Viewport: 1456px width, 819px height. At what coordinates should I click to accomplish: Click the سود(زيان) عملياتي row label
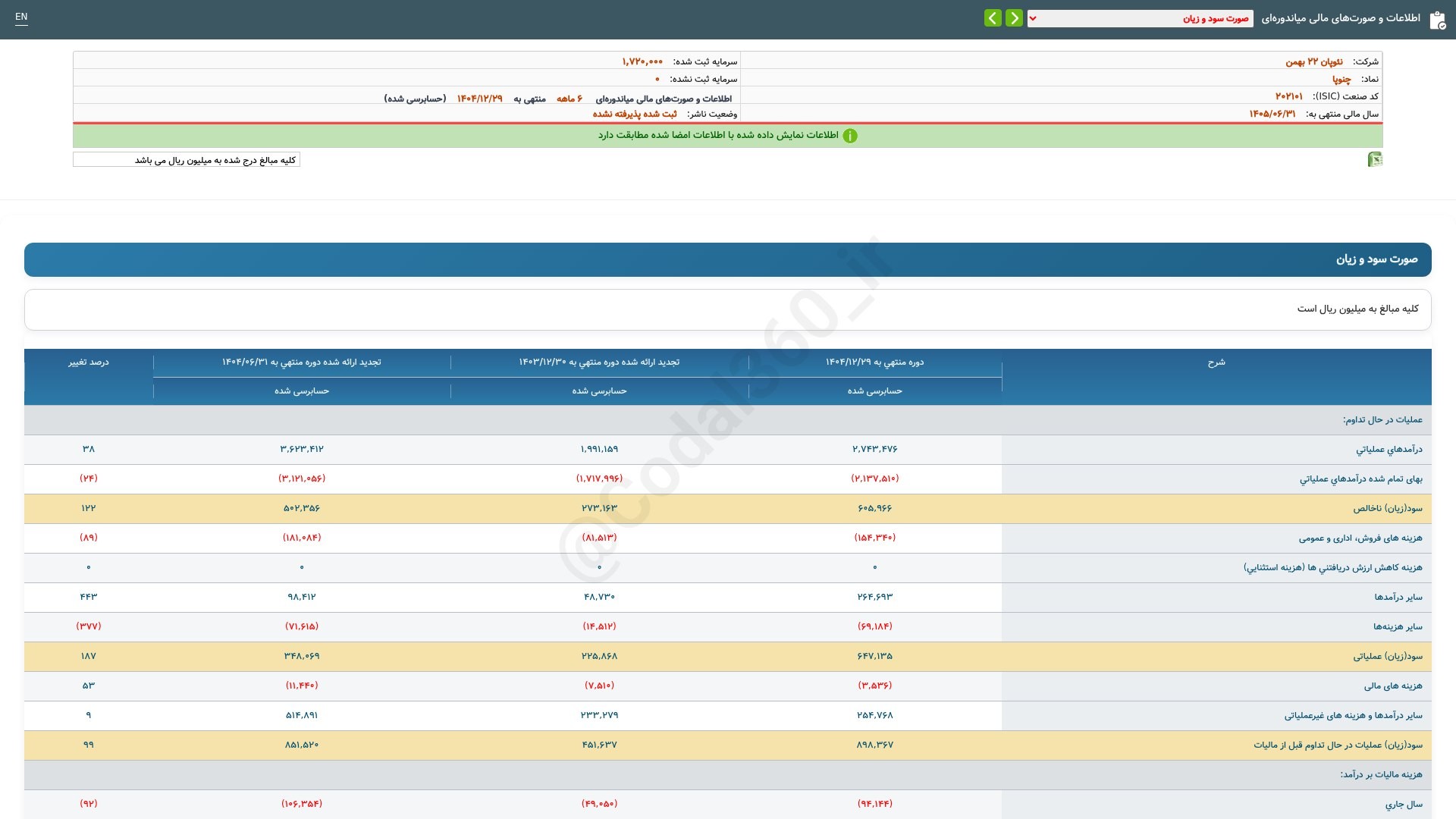pos(1388,657)
